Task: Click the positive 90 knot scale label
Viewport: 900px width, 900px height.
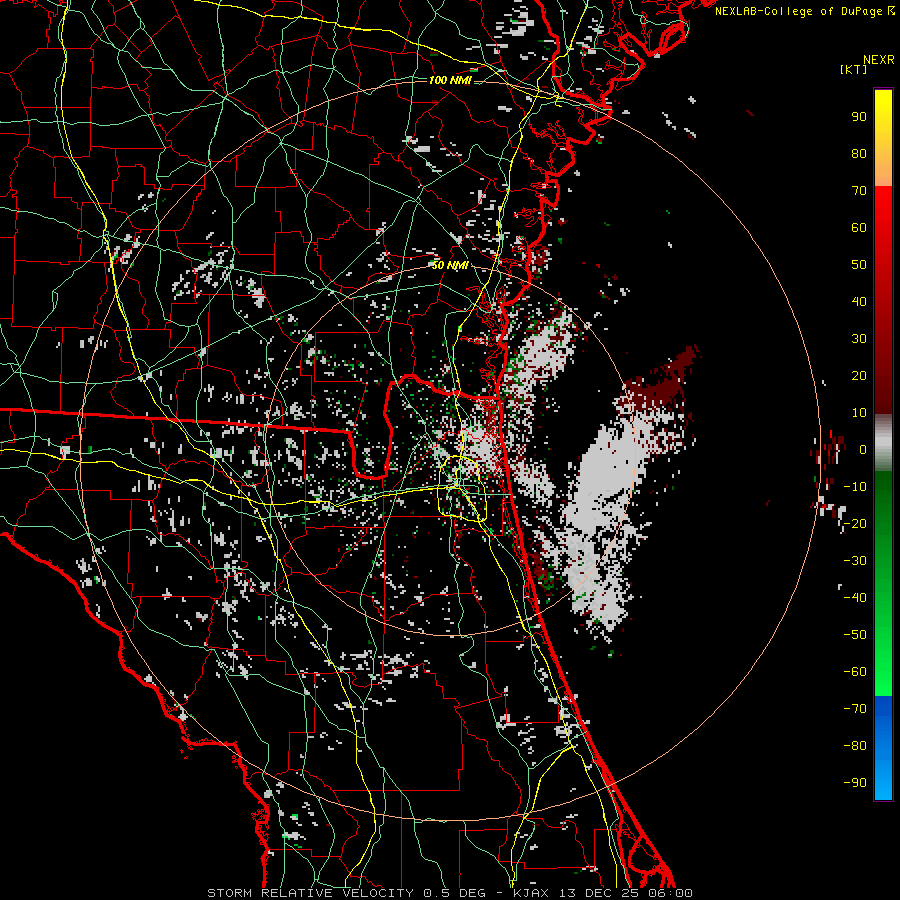Action: click(x=859, y=117)
